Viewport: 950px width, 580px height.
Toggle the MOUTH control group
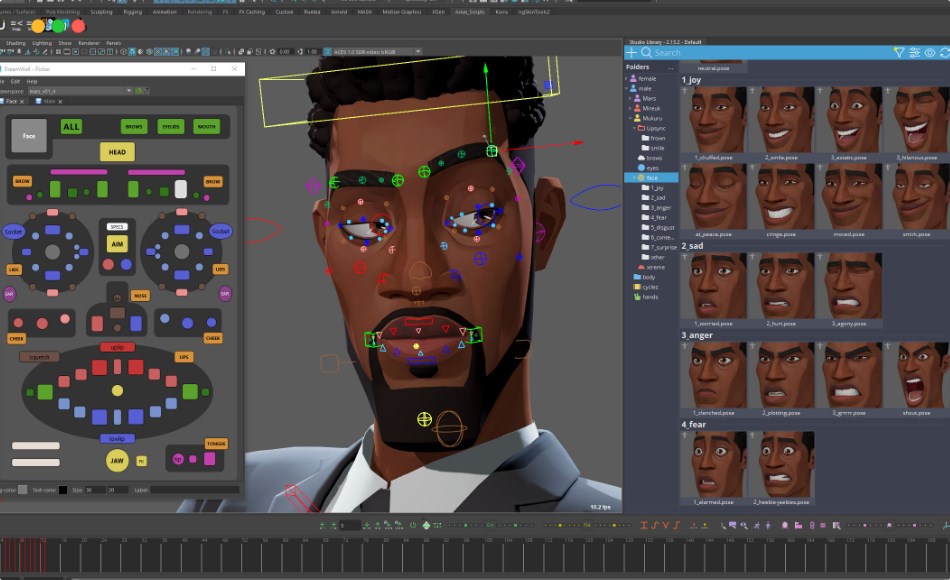(x=207, y=127)
